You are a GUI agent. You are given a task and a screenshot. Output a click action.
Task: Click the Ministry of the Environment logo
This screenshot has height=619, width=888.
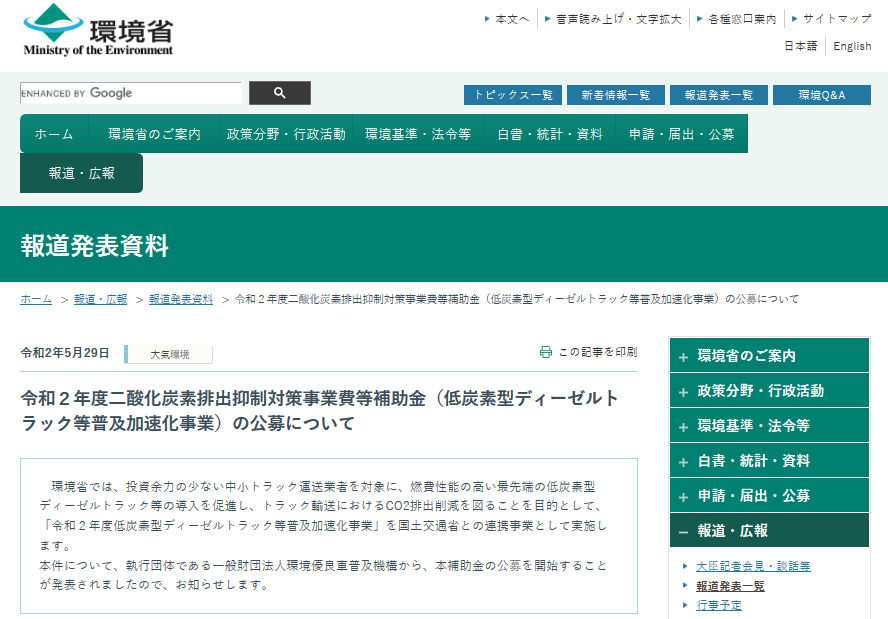coord(98,30)
